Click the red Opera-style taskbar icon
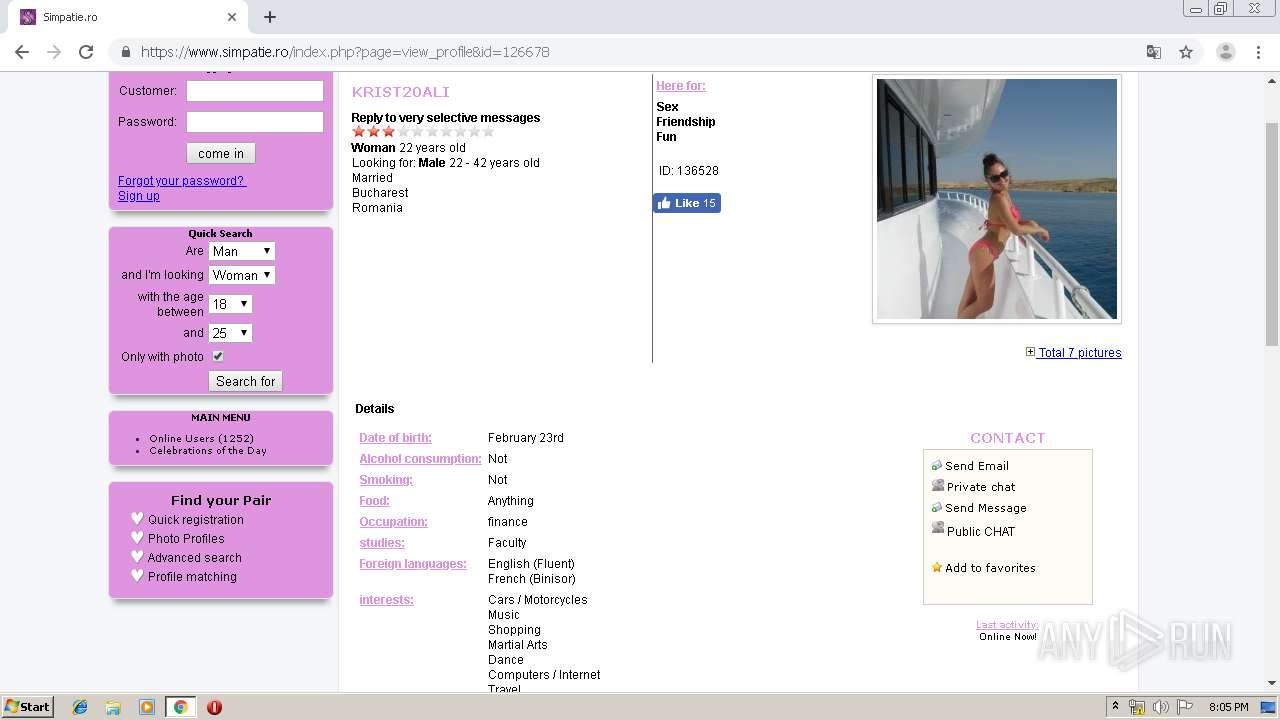The width and height of the screenshot is (1280, 720). click(214, 707)
